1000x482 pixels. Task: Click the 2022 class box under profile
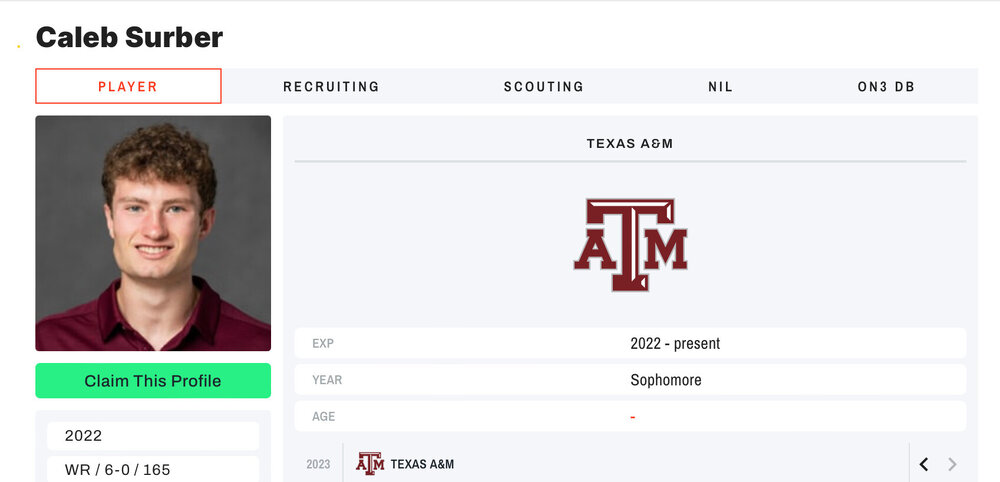[153, 436]
